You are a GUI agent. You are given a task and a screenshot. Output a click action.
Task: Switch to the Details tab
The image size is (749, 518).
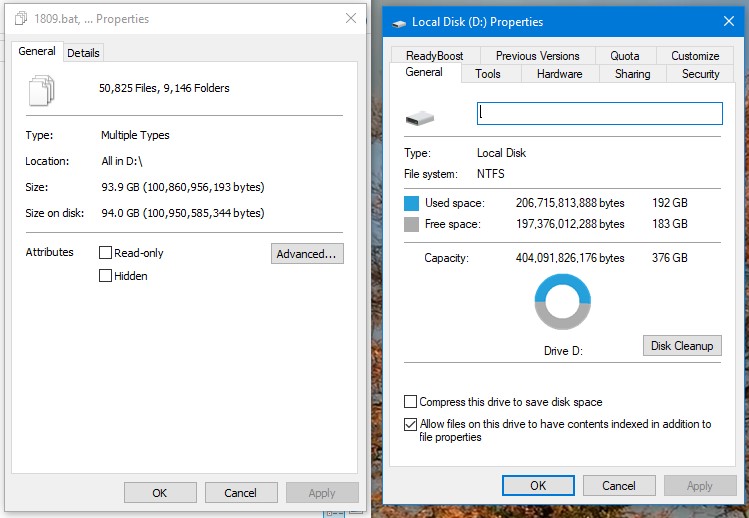83,53
